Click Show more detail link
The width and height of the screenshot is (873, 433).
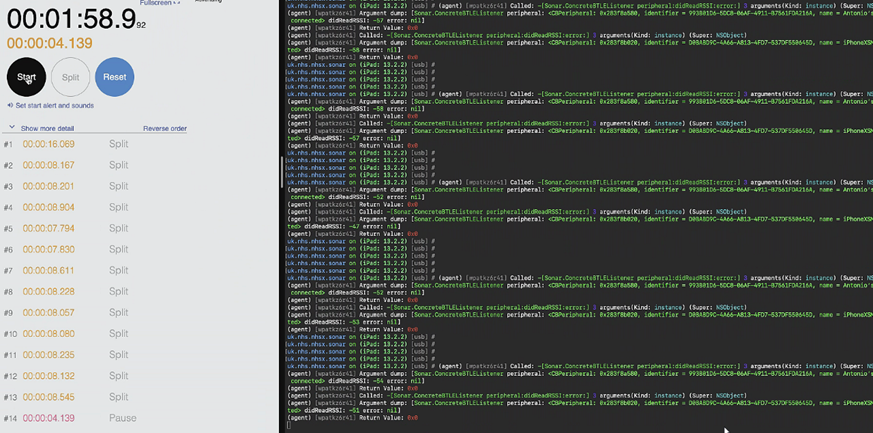click(47, 129)
